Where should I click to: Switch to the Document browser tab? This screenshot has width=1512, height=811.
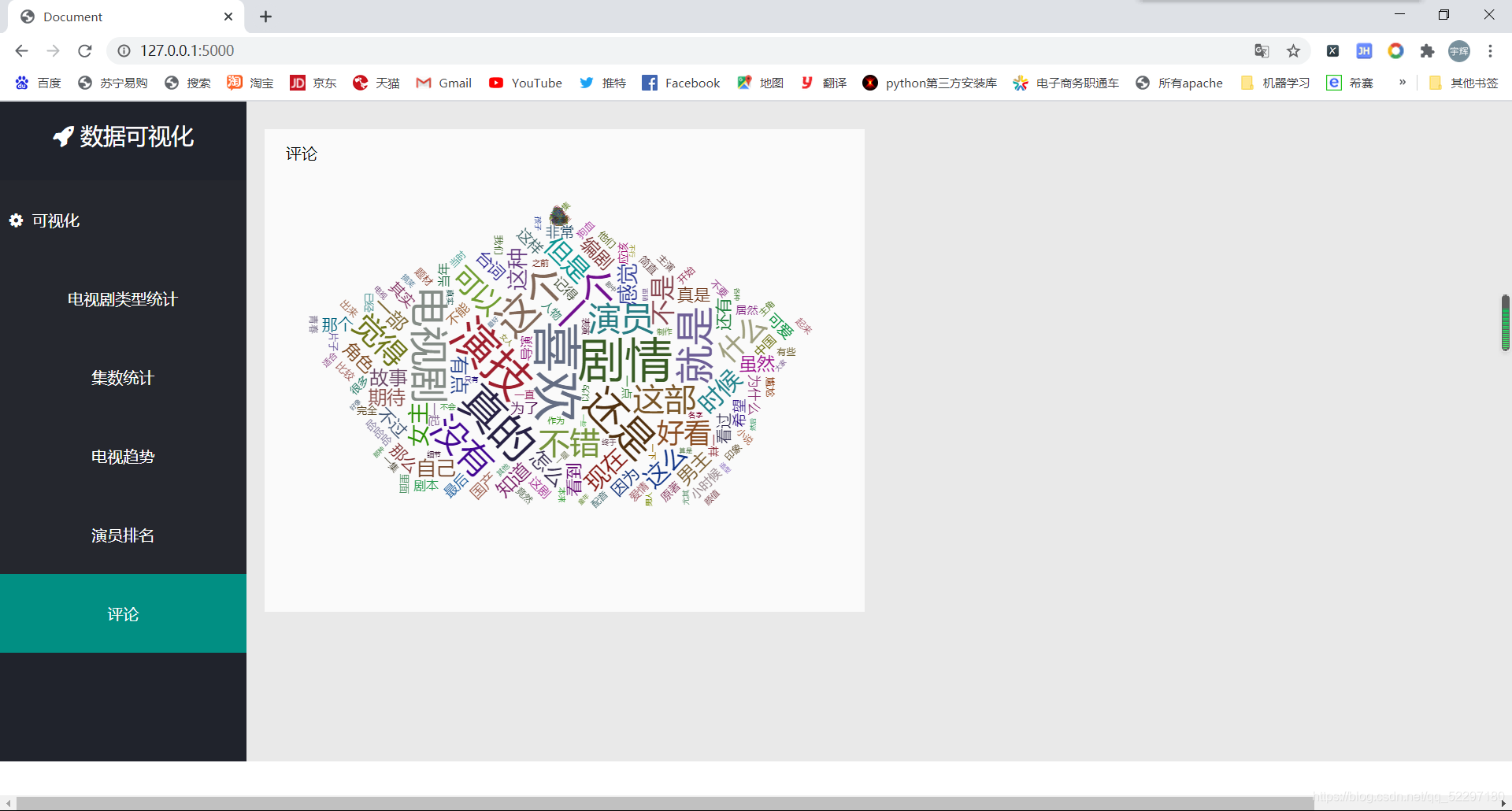coord(110,16)
